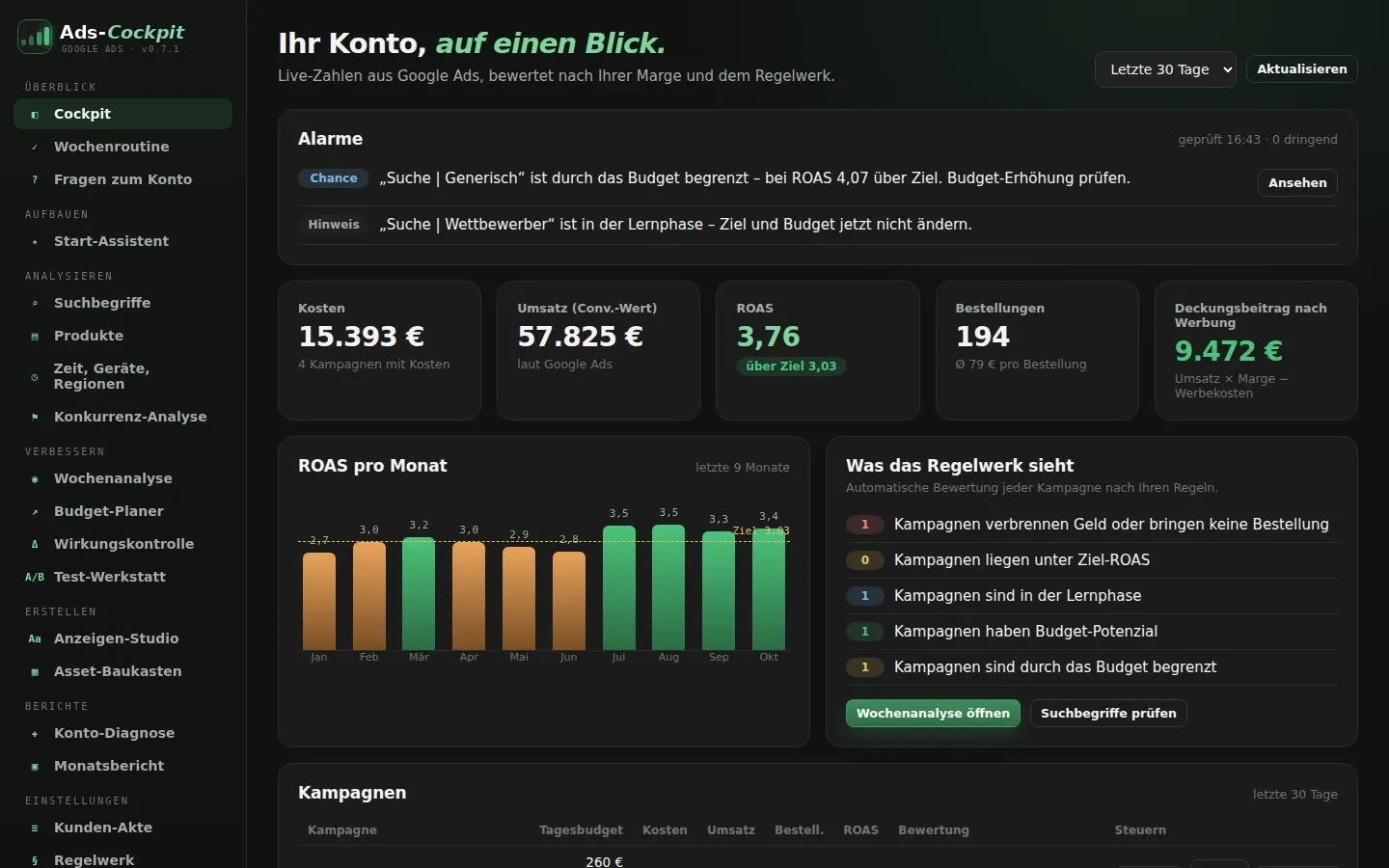This screenshot has width=1389, height=868.
Task: Click the Deckungsbeitrag value 9.472 €
Action: [x=1229, y=351]
